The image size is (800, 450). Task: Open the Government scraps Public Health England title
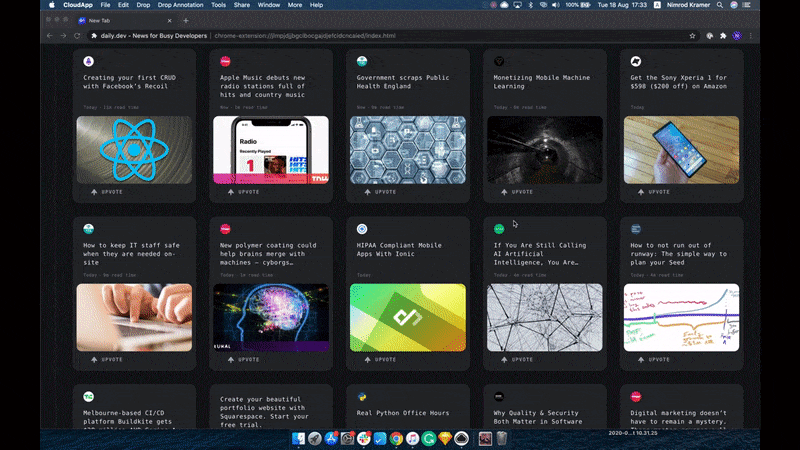tap(403, 82)
